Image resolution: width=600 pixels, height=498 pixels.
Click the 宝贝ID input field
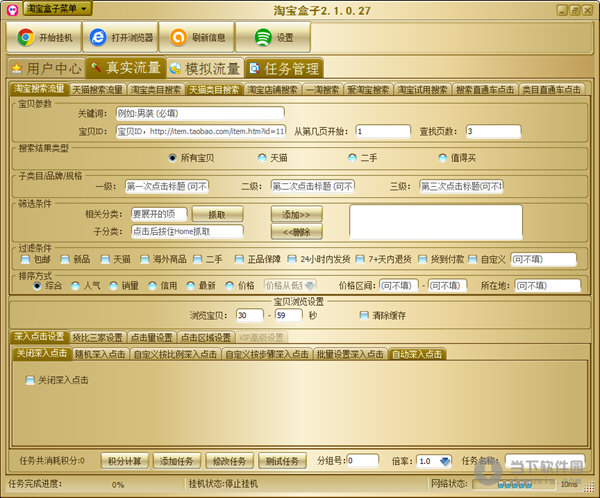[x=201, y=131]
